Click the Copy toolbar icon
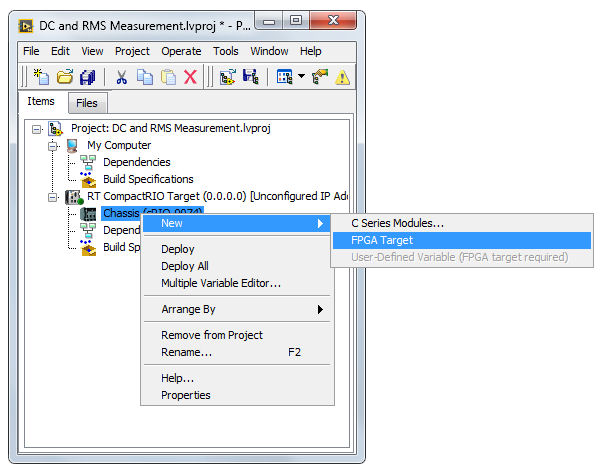Viewport: 601px width, 471px height. [145, 76]
